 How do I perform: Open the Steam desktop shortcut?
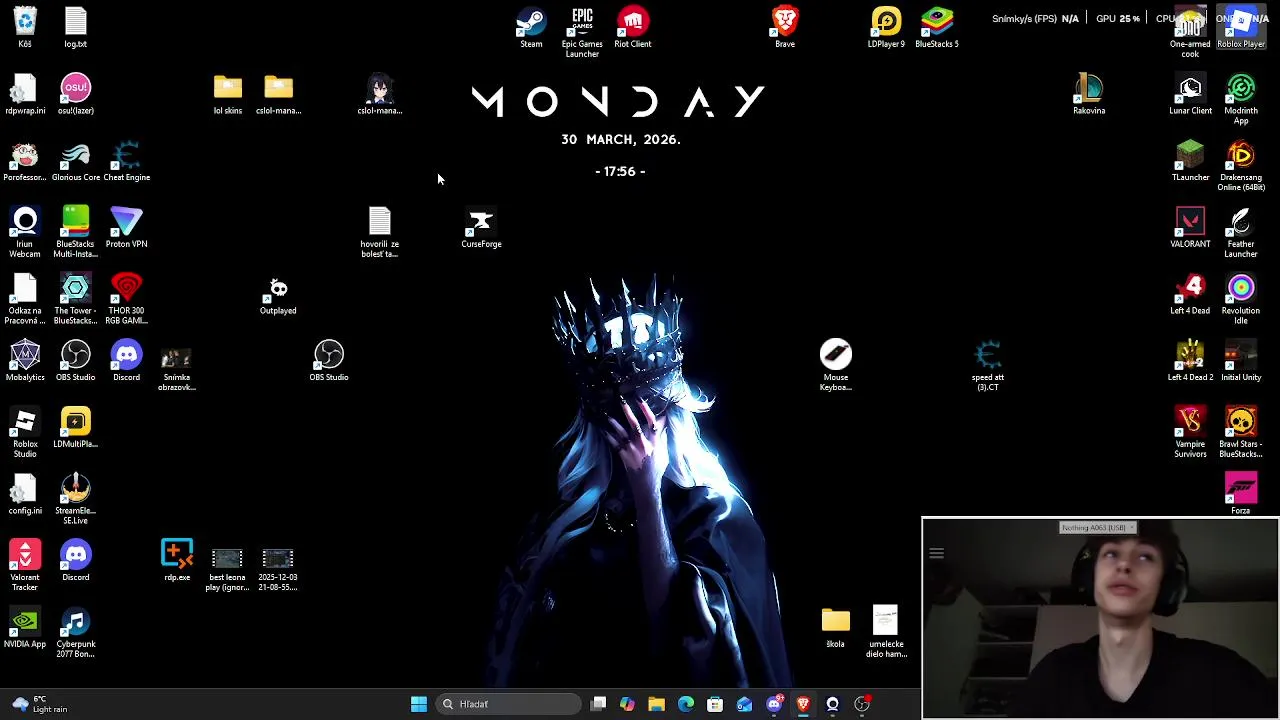point(531,27)
